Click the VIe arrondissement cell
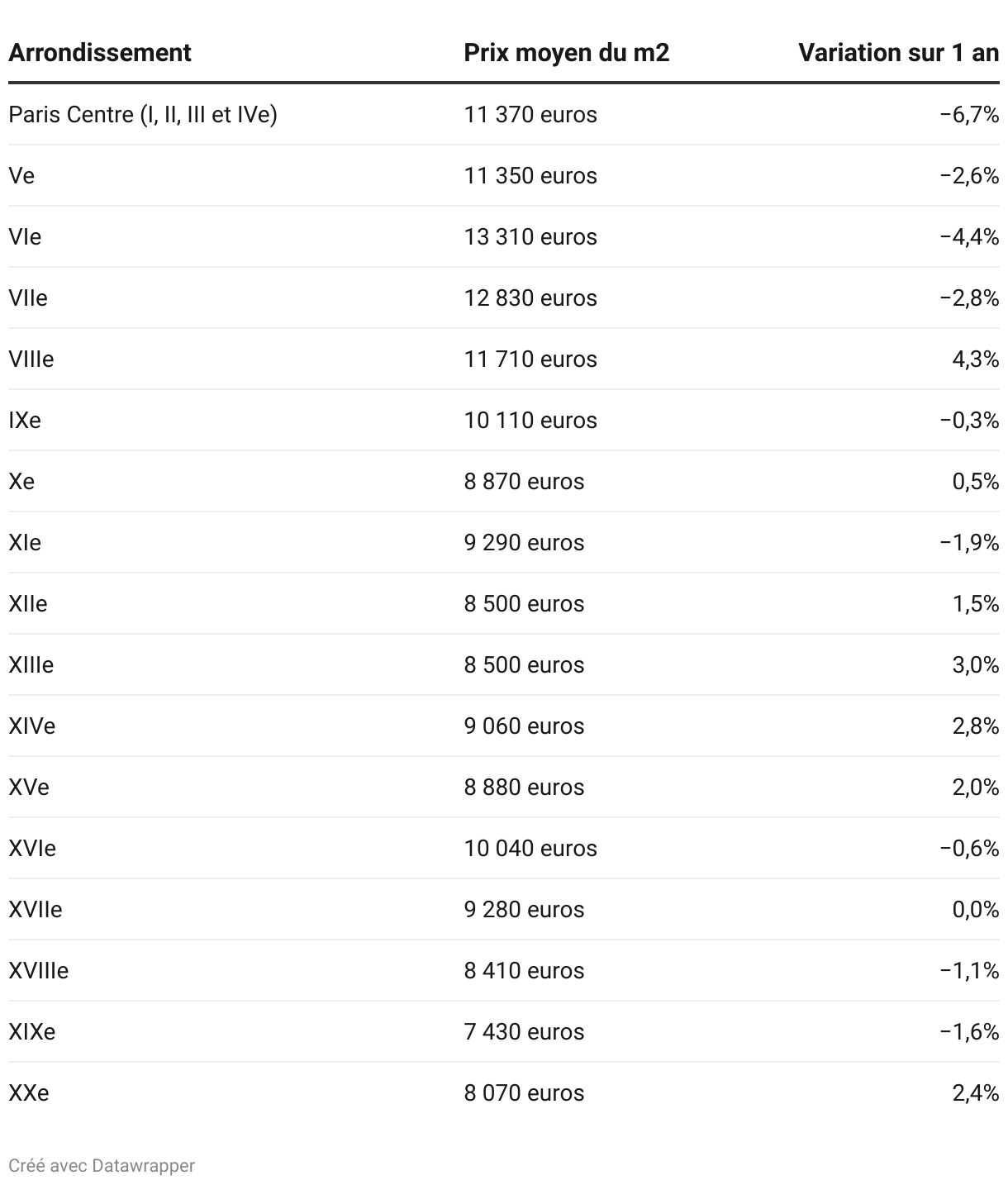Screen dimensions: 1008x1185 click(25, 236)
